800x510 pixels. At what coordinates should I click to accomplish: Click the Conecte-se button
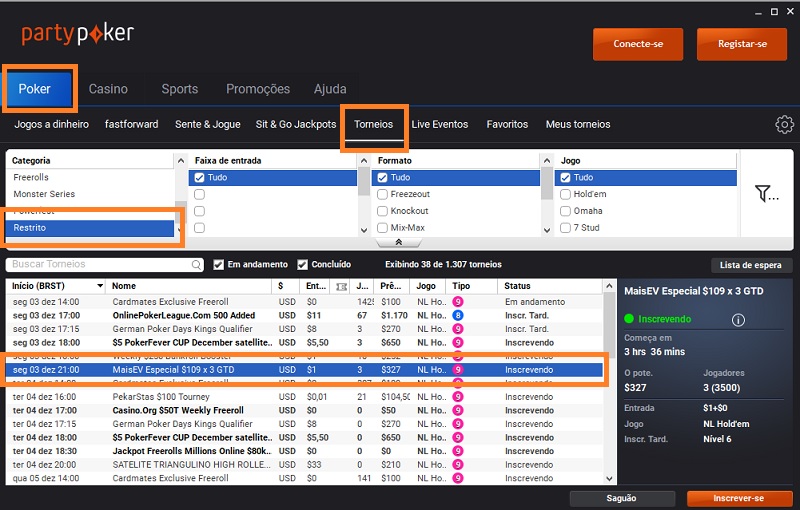638,44
